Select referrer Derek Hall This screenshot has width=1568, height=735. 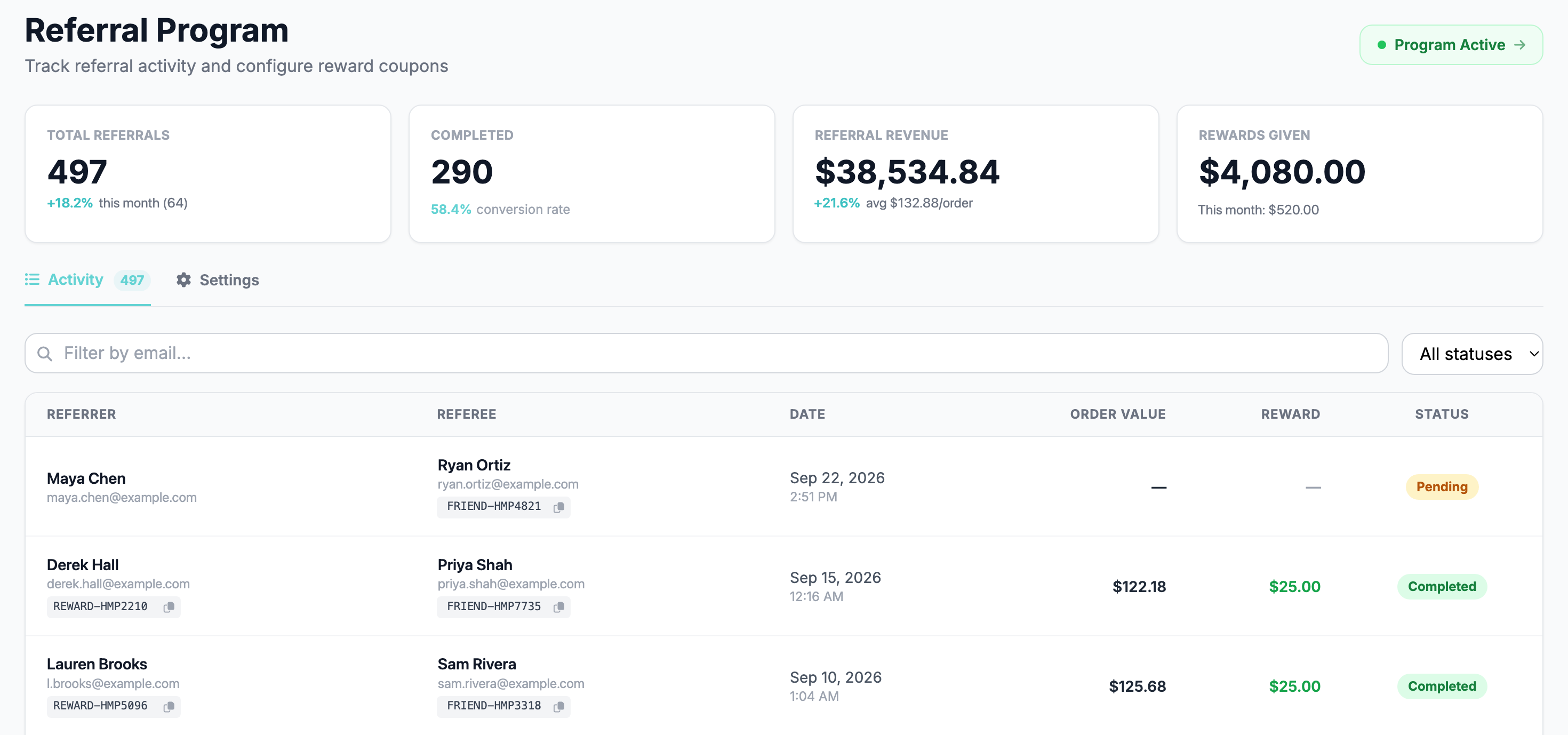[82, 565]
